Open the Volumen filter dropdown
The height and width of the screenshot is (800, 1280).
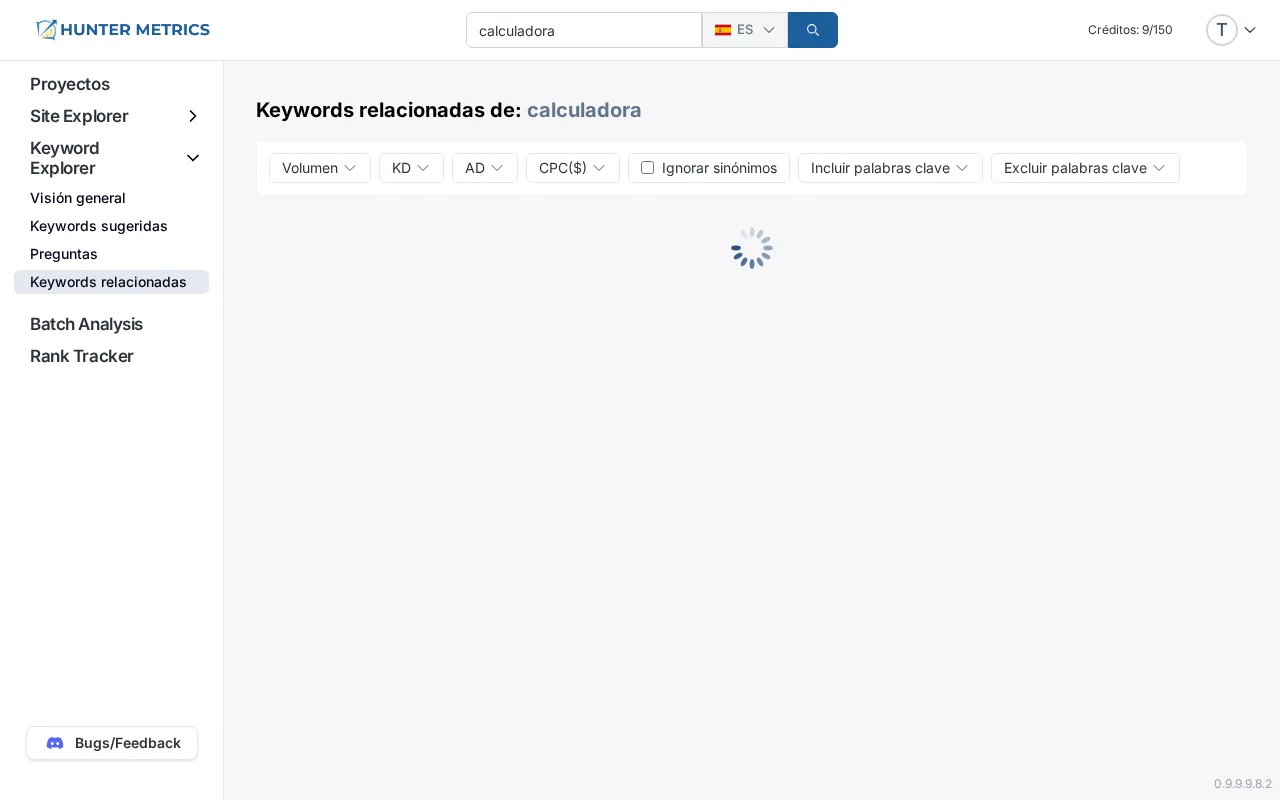click(319, 168)
